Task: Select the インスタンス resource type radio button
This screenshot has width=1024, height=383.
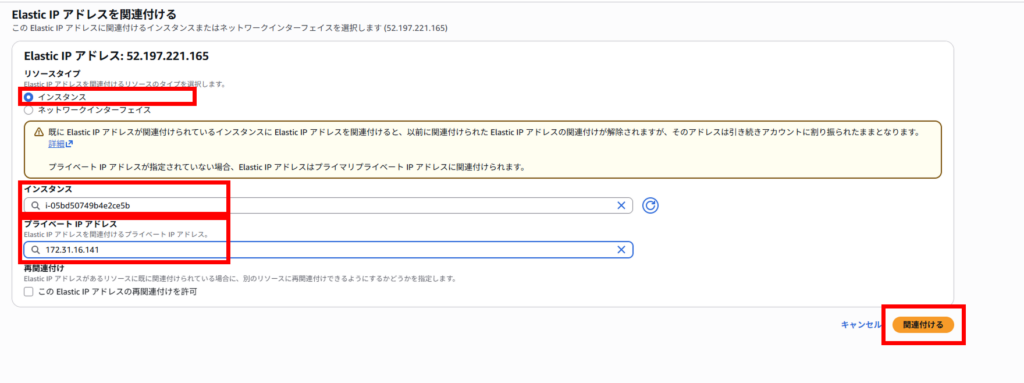Action: [29, 97]
